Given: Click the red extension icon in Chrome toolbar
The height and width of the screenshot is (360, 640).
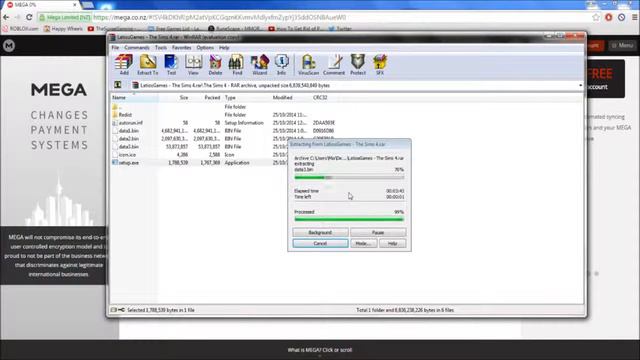Looking at the screenshot, I should pos(609,17).
